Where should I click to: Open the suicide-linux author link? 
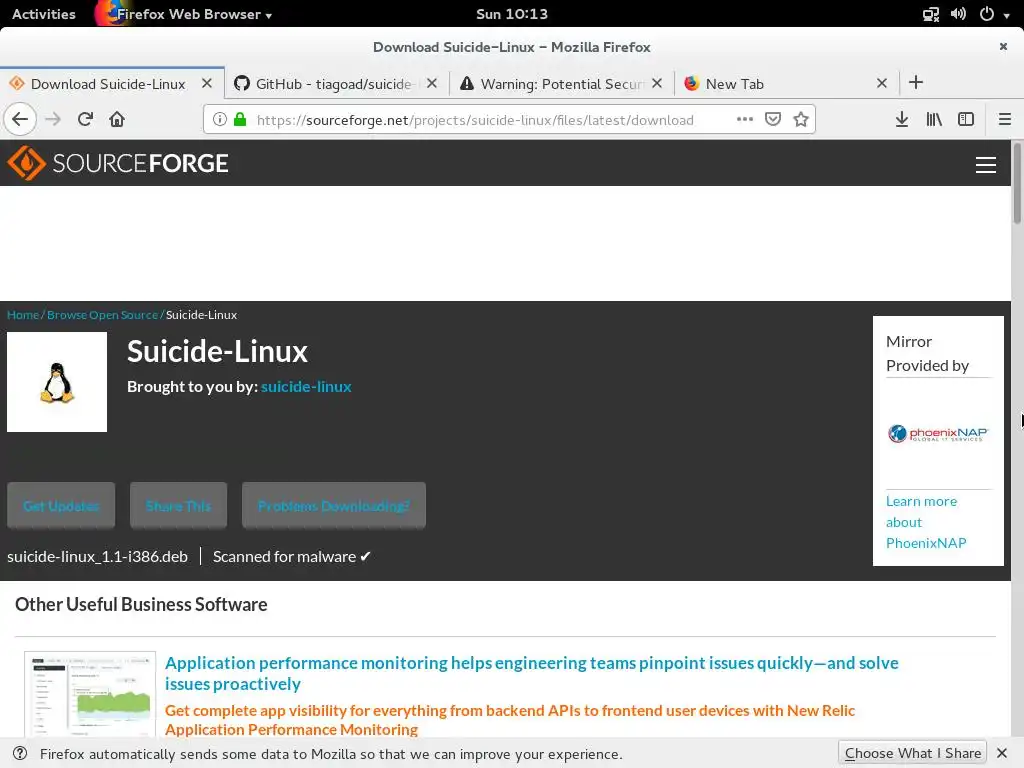pos(306,387)
